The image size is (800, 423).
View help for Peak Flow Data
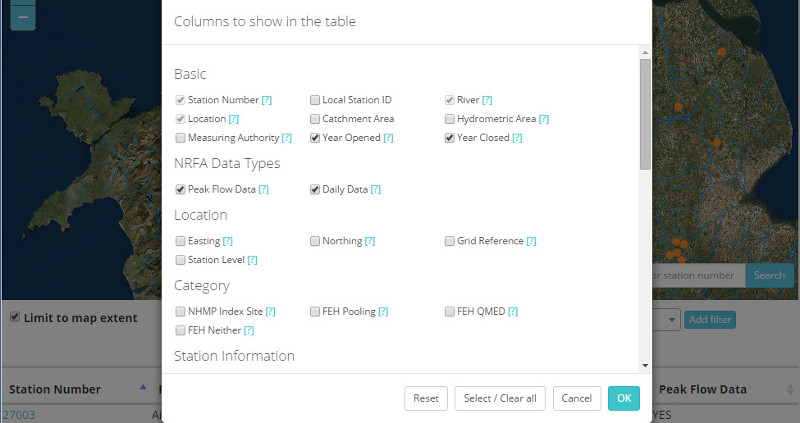click(263, 189)
